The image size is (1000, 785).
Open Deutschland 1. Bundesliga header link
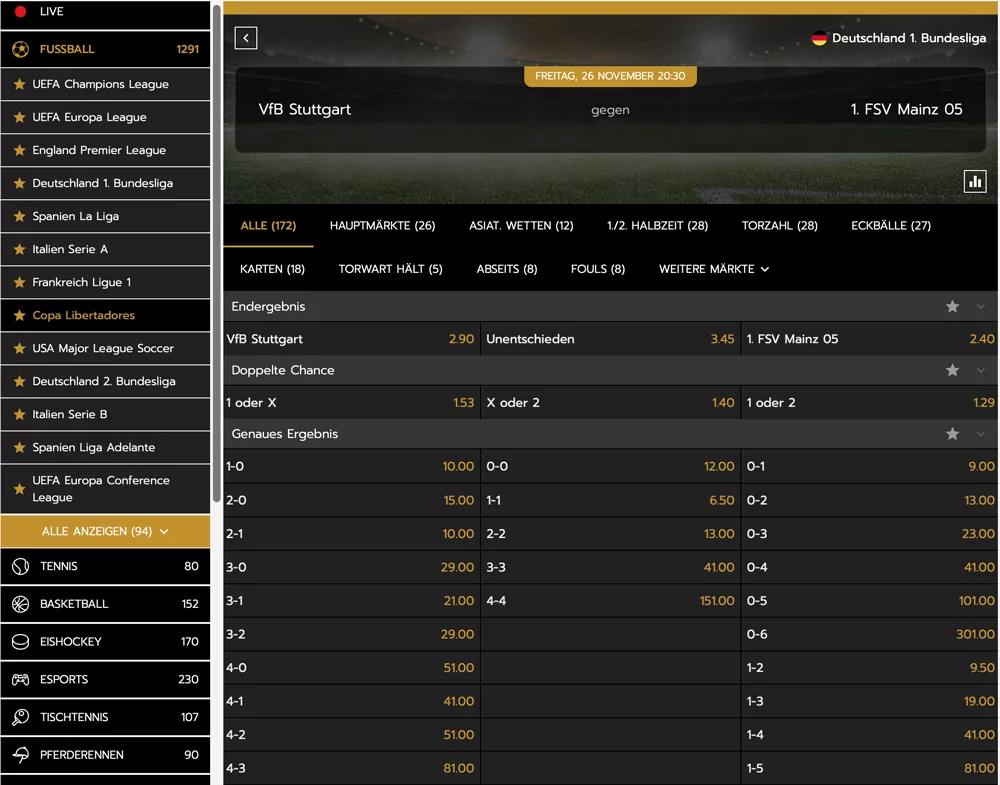tap(909, 38)
